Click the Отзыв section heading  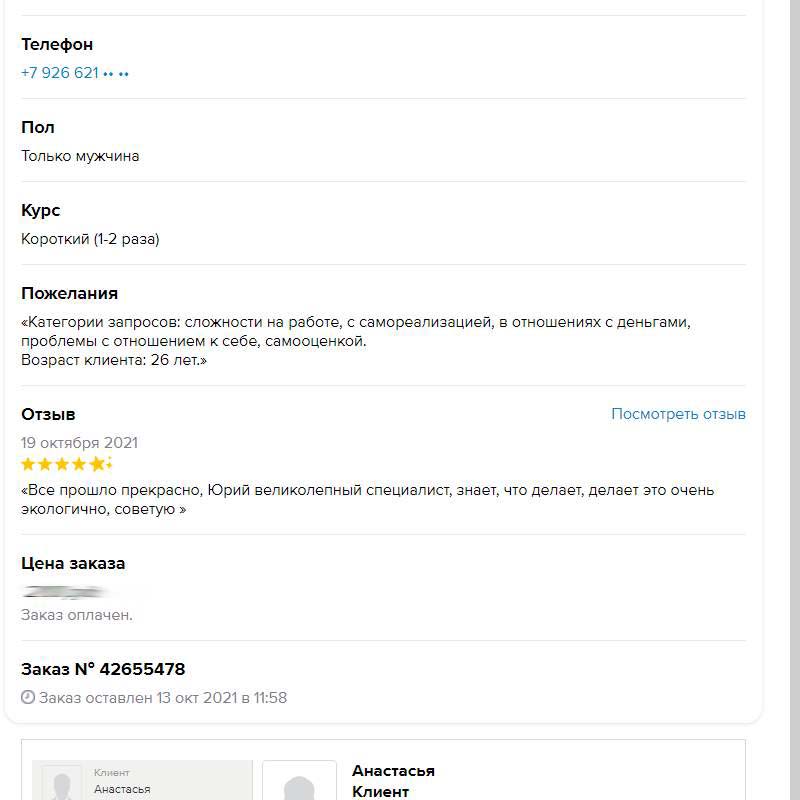coord(48,414)
